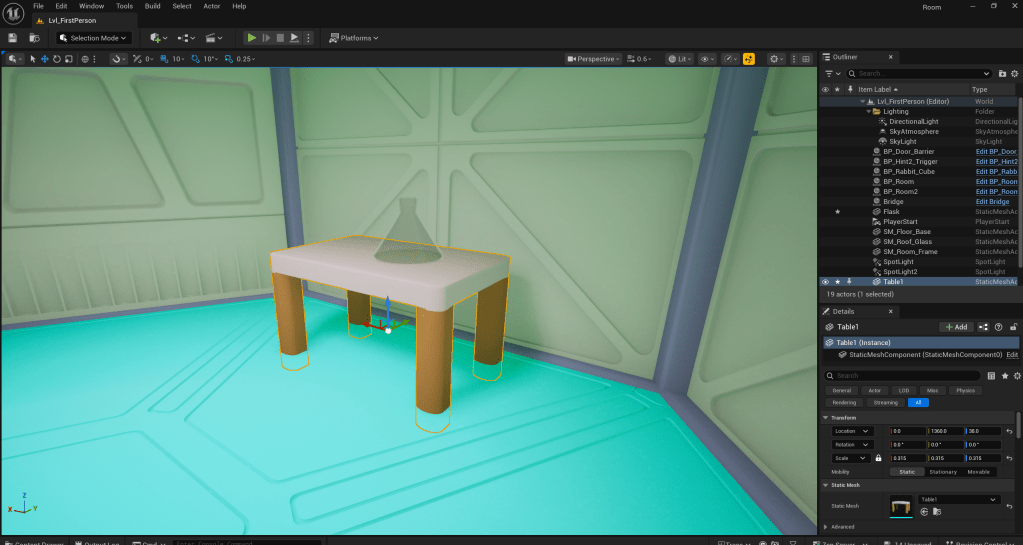Open the Build menu
This screenshot has height=545, width=1023.
tap(152, 6)
